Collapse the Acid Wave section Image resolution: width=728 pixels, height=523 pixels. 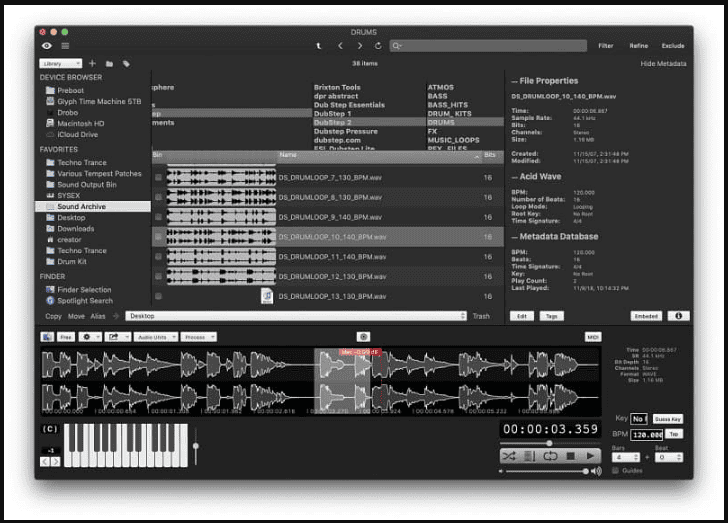pos(514,177)
